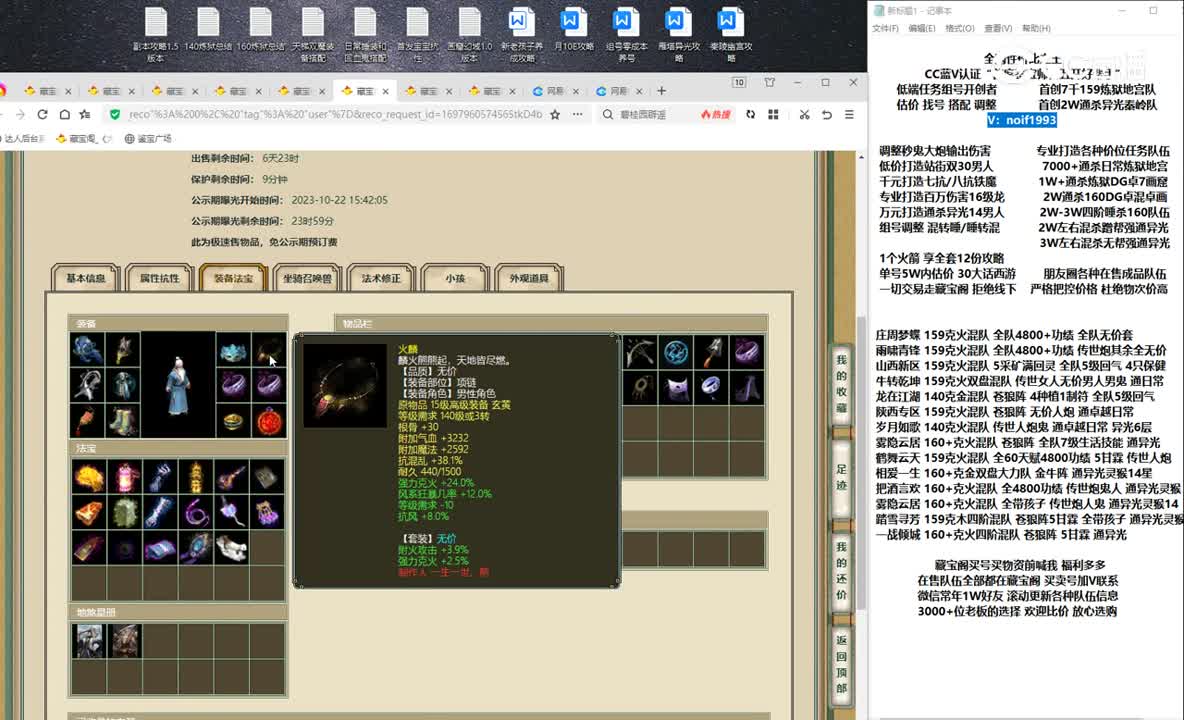
Task: Select the silver ring inventory item
Action: [x=711, y=387]
